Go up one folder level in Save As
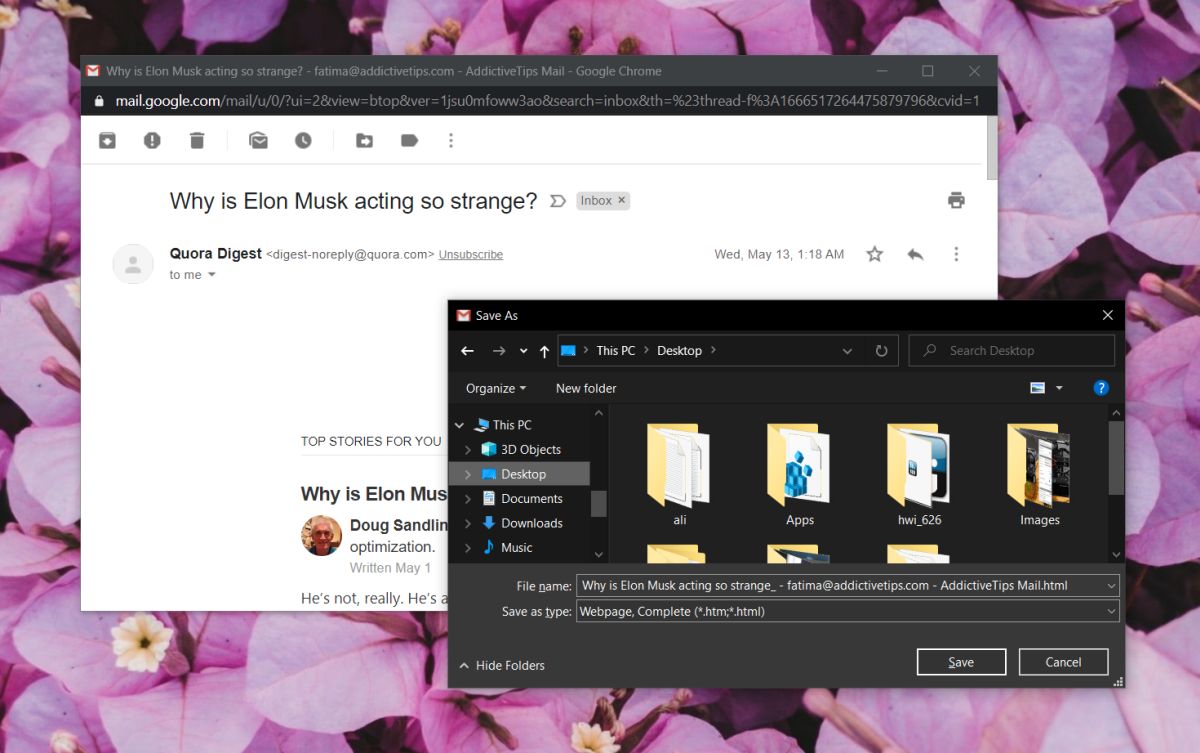Screen dimensions: 1200x753 (x=544, y=351)
